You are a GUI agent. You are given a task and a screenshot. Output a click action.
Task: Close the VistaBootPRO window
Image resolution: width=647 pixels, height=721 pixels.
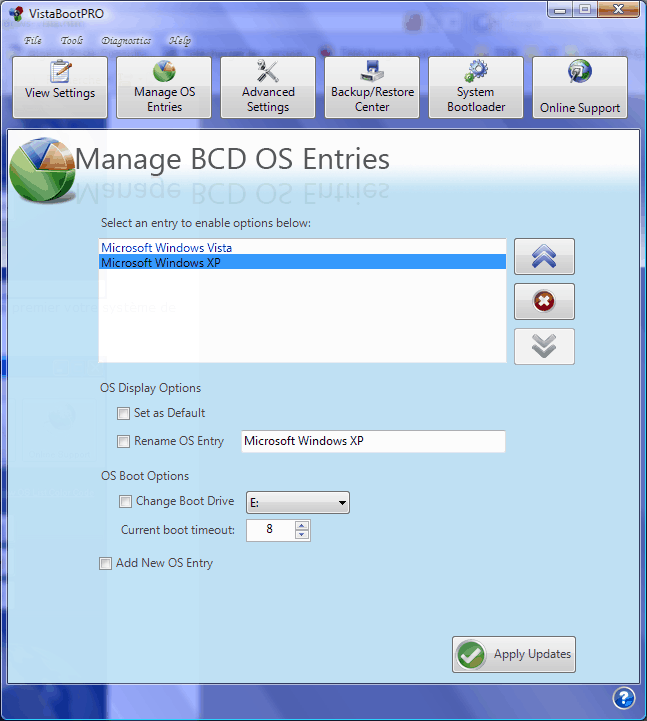(618, 9)
